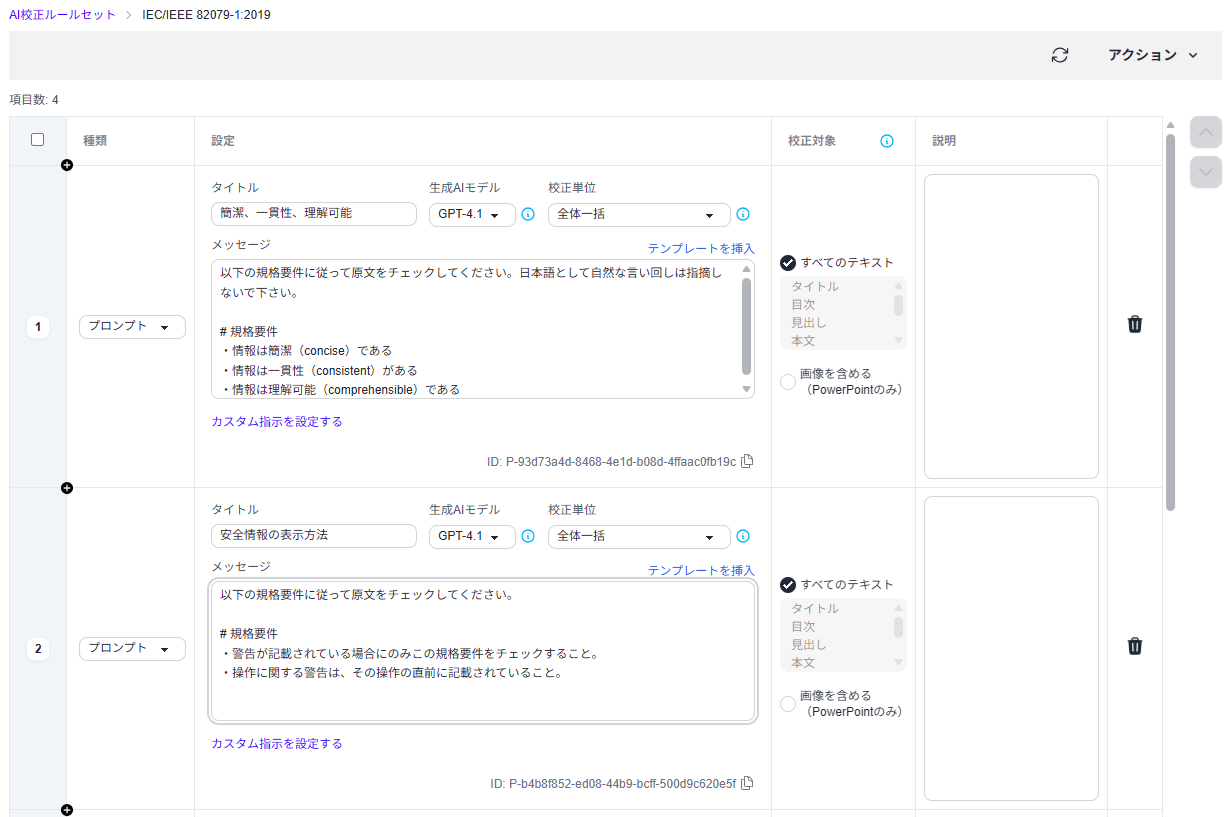This screenshot has width=1229, height=817.
Task: Select タイトル in row 2 校正対象 list
Action: tap(815, 609)
